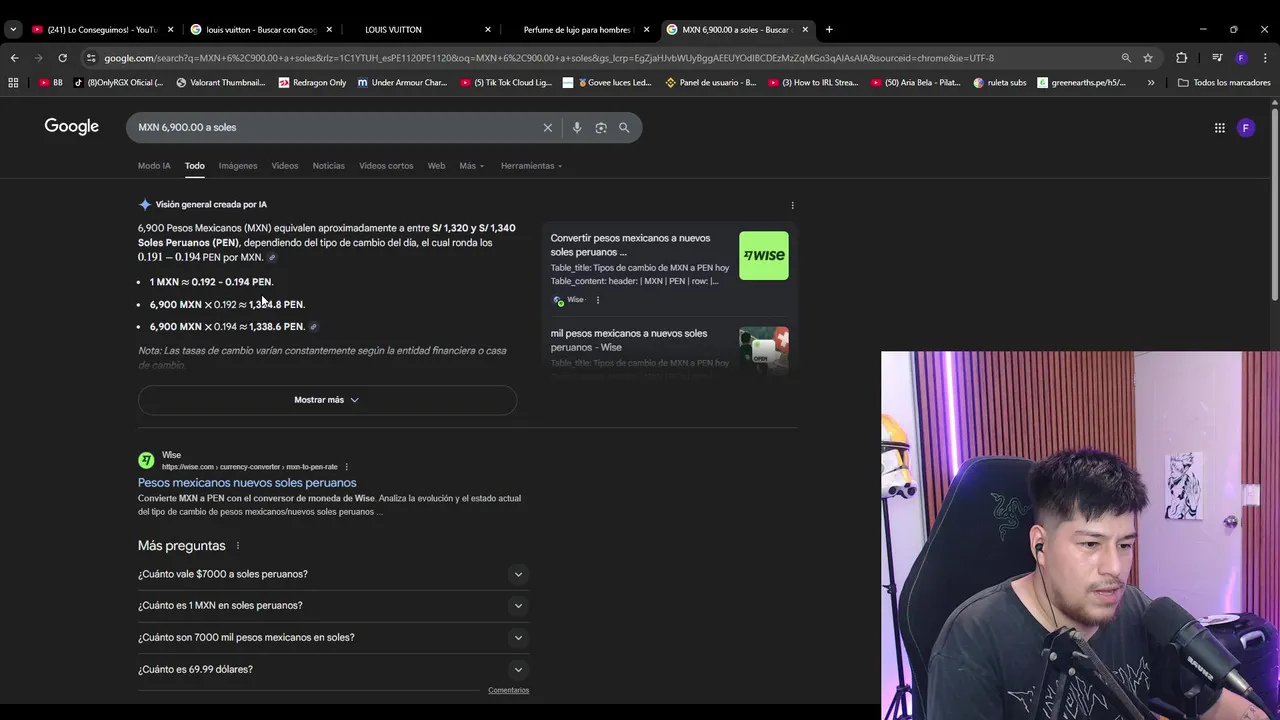This screenshot has height=720, width=1280.
Task: Open the OnlyRGX Oficial TikTok bookmark
Action: coord(119,83)
